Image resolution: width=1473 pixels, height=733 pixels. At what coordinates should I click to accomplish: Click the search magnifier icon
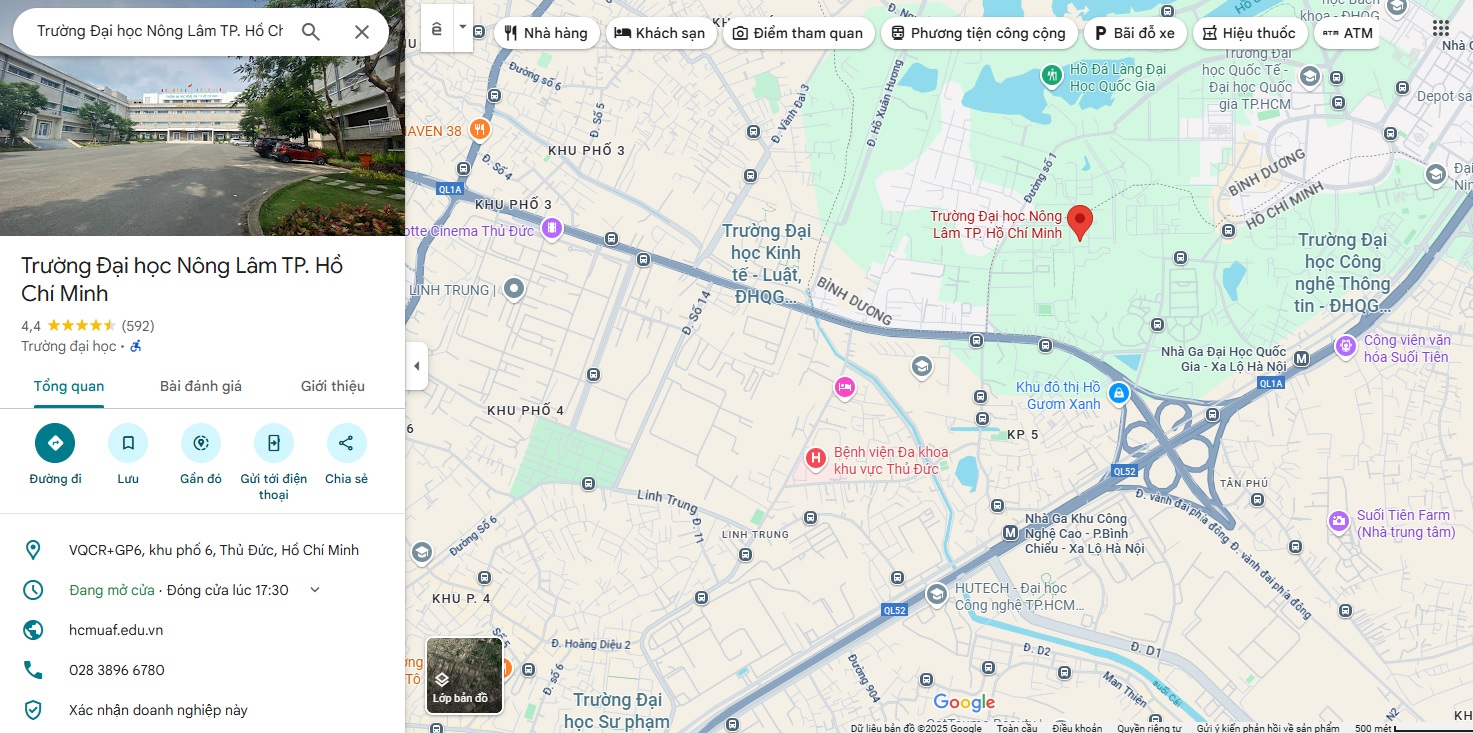pyautogui.click(x=311, y=32)
